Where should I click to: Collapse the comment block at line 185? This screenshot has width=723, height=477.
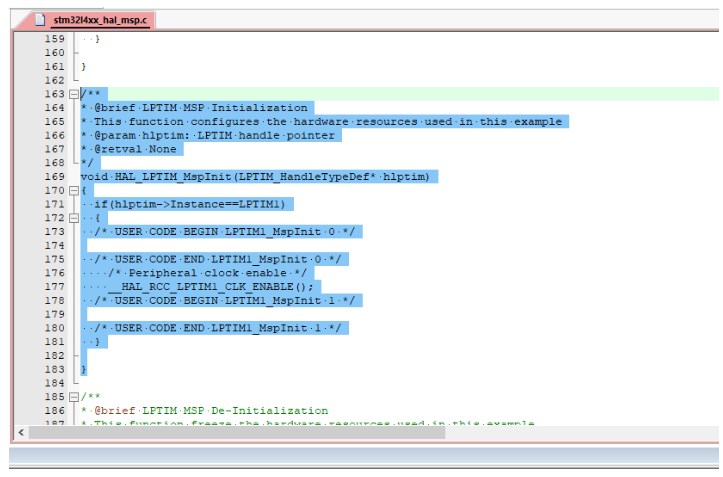pyautogui.click(x=74, y=397)
